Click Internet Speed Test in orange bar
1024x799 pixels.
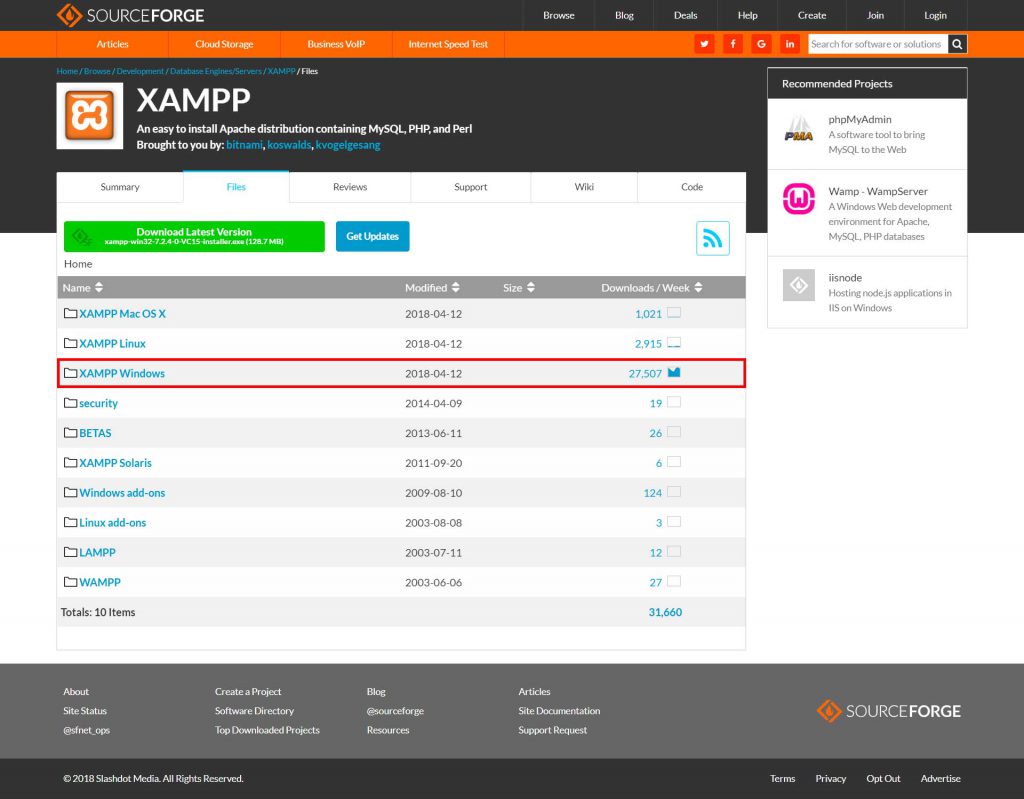[448, 44]
